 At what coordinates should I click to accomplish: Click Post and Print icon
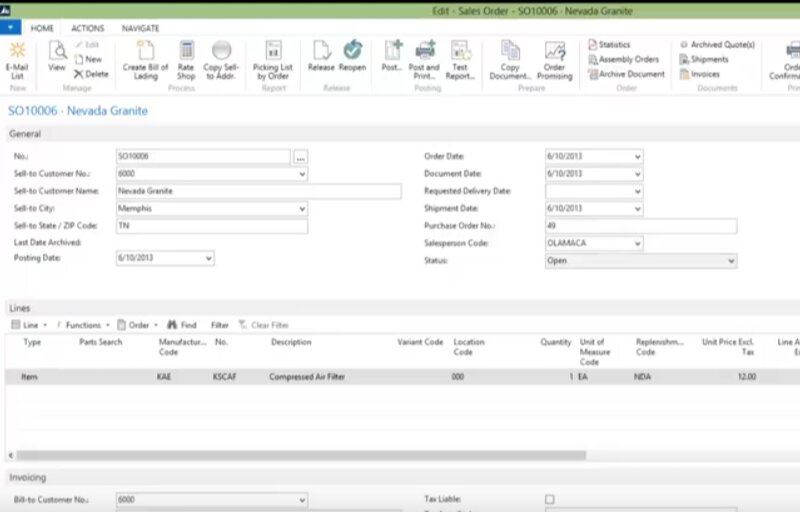(426, 58)
